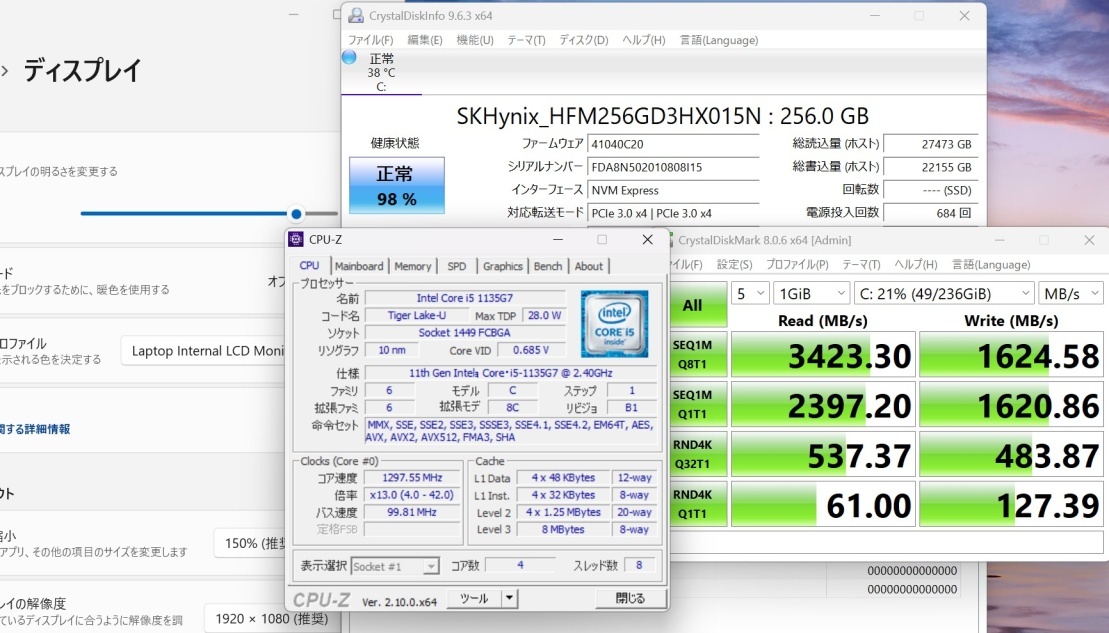Click the interface field NVM Express
This screenshot has height=633, width=1109.
[673, 190]
